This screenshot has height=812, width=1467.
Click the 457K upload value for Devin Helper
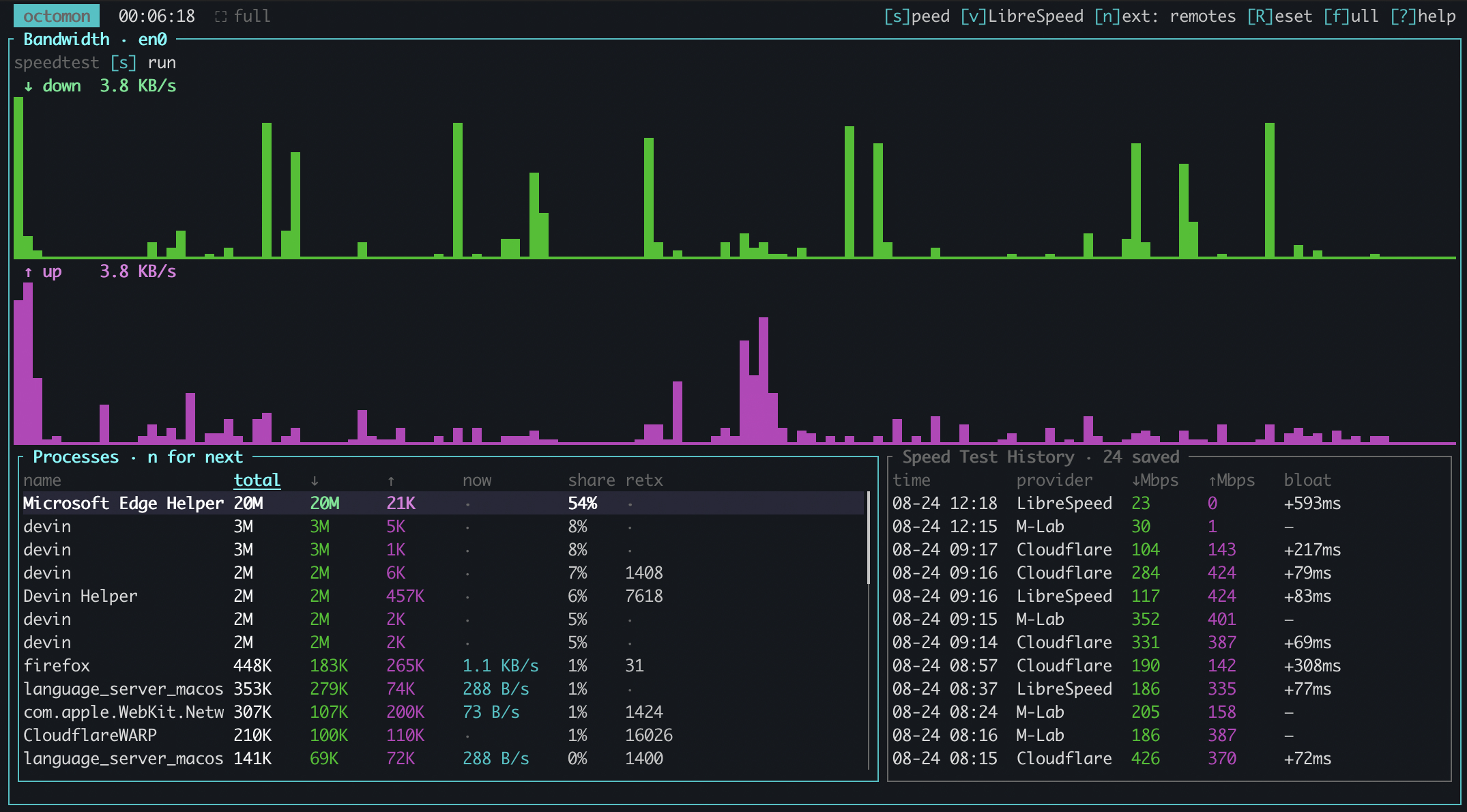(405, 596)
